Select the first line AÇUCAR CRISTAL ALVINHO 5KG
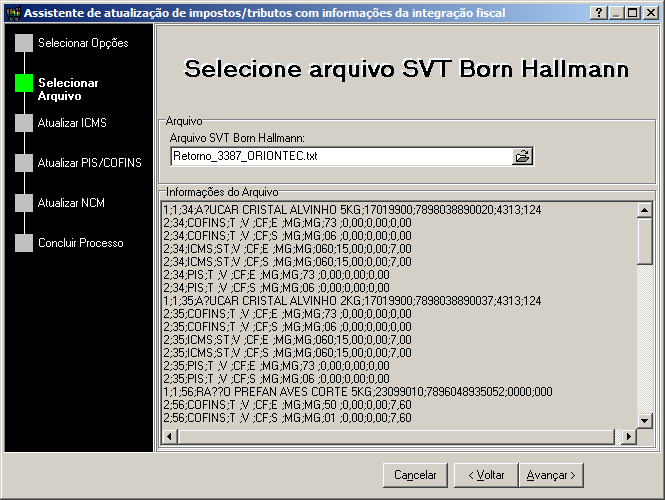665x500 pixels. (x=350, y=209)
